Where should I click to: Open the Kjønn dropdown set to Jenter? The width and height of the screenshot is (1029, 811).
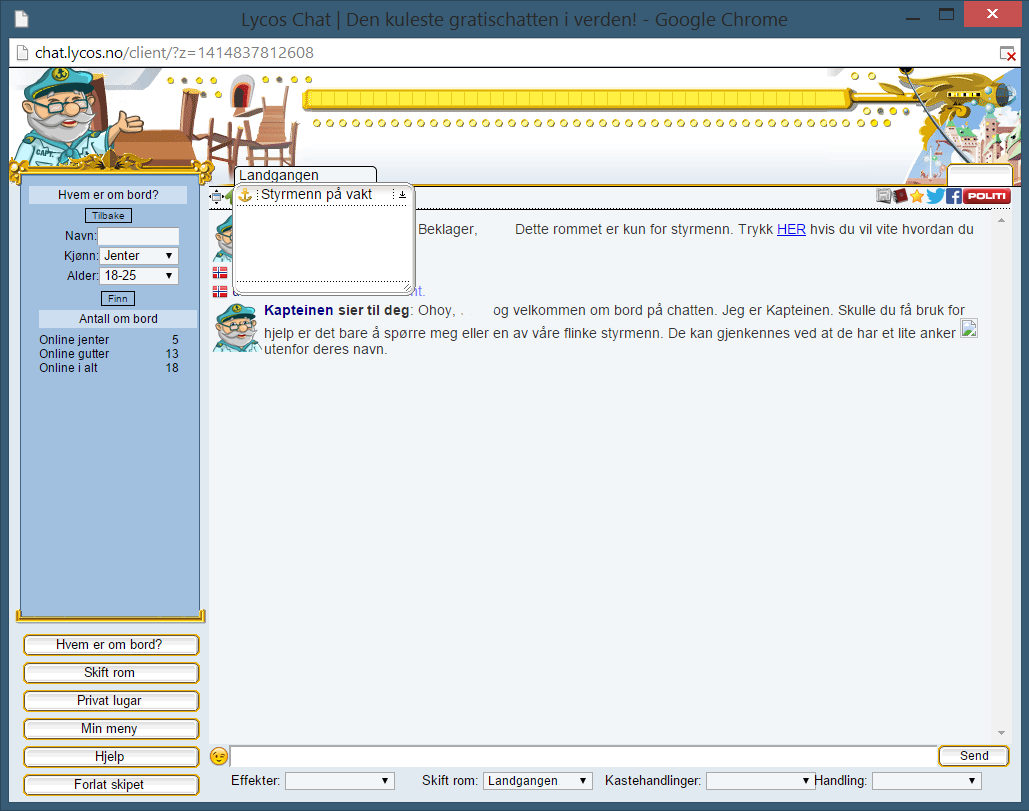[139, 256]
